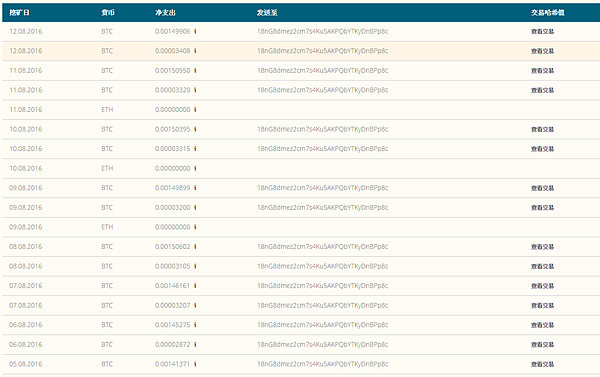The height and width of the screenshot is (377, 600).
Task: Open 查看交易 link for 0.00003315 row
Action: point(542,149)
